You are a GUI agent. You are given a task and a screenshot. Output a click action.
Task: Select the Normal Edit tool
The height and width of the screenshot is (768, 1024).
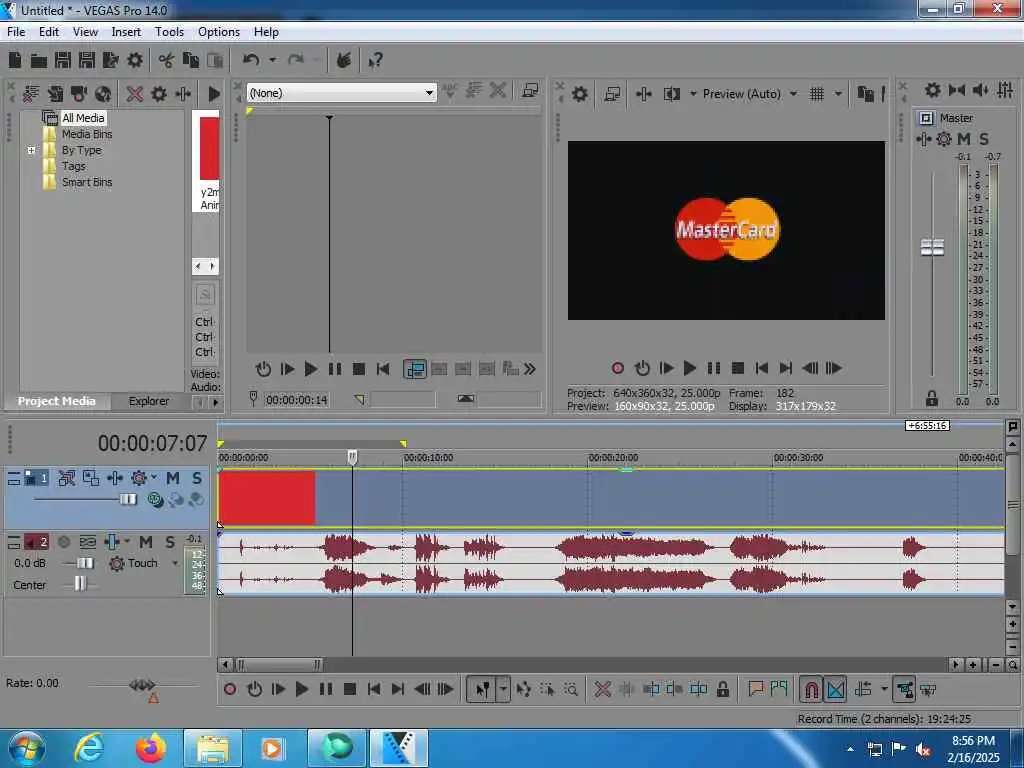click(482, 690)
